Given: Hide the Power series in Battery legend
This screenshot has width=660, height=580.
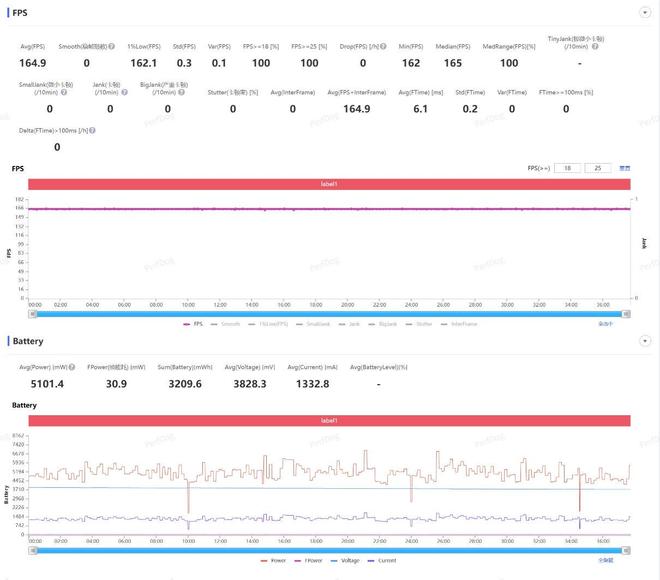Looking at the screenshot, I should coord(276,561).
